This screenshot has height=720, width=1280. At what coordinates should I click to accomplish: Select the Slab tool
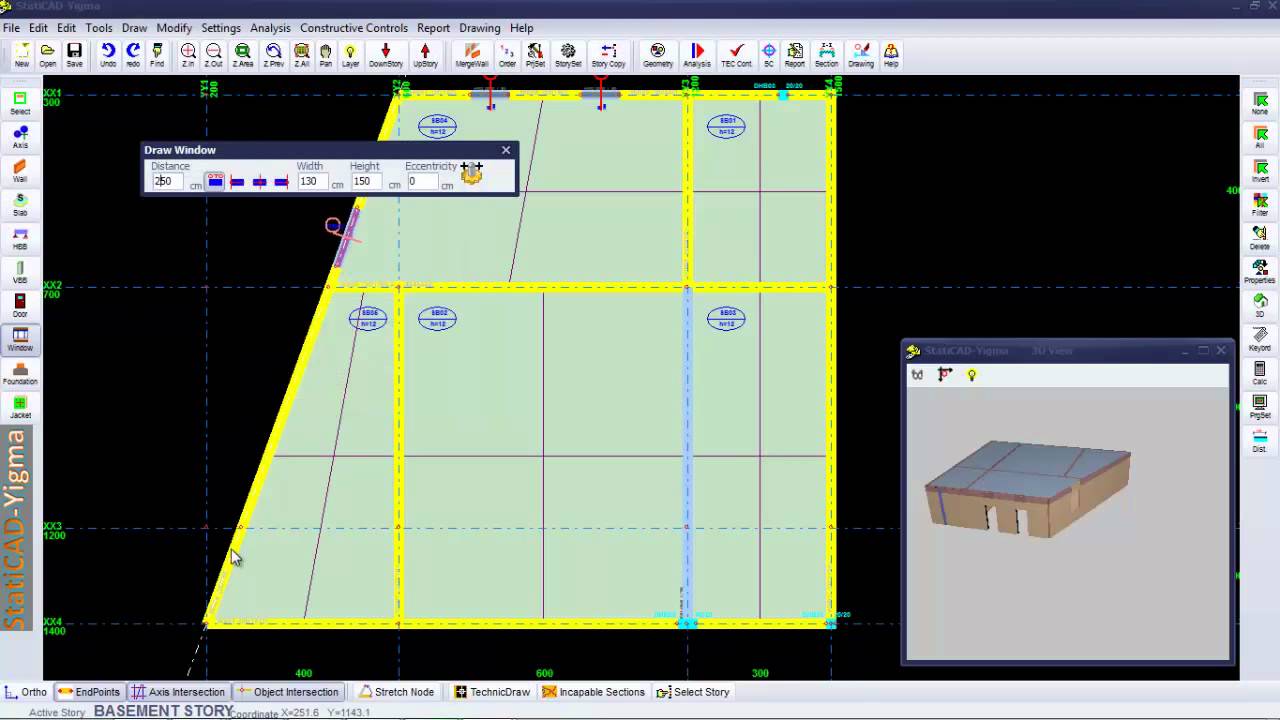click(x=20, y=205)
